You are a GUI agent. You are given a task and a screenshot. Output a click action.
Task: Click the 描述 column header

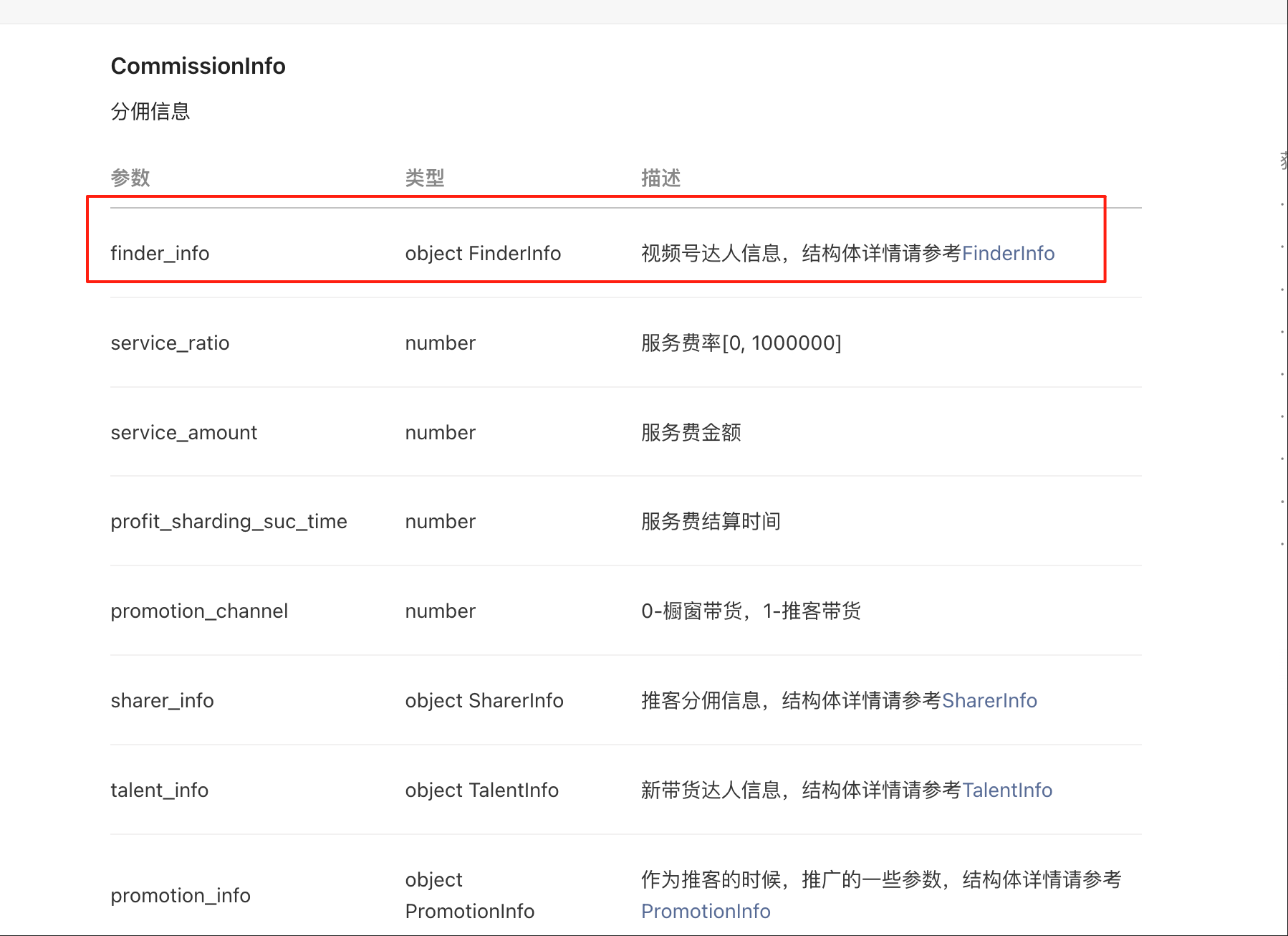[x=660, y=178]
